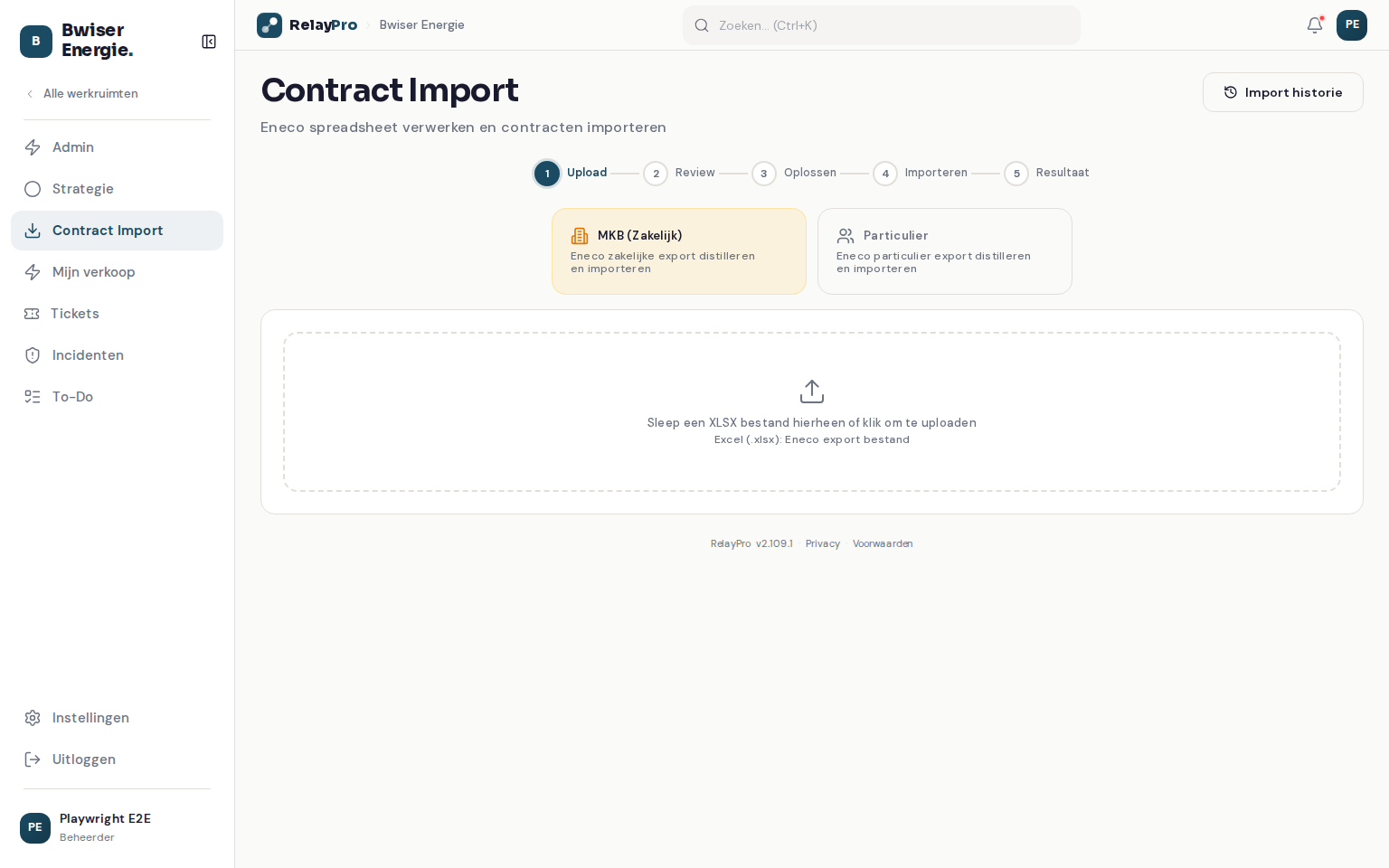This screenshot has width=1389, height=868.
Task: Select Contract Import menu item
Action: (117, 231)
